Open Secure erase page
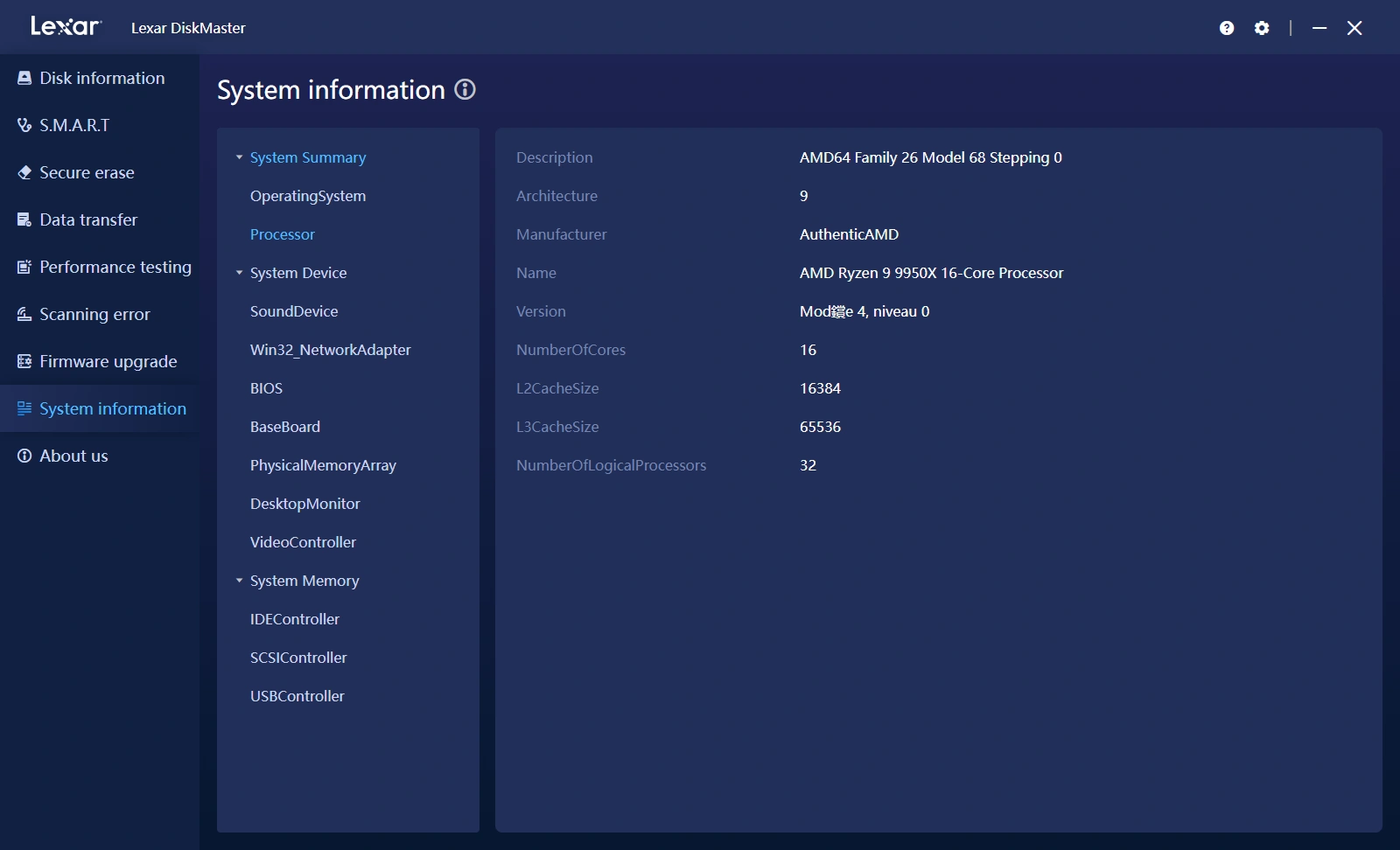Image resolution: width=1400 pixels, height=850 pixels. pos(100,172)
